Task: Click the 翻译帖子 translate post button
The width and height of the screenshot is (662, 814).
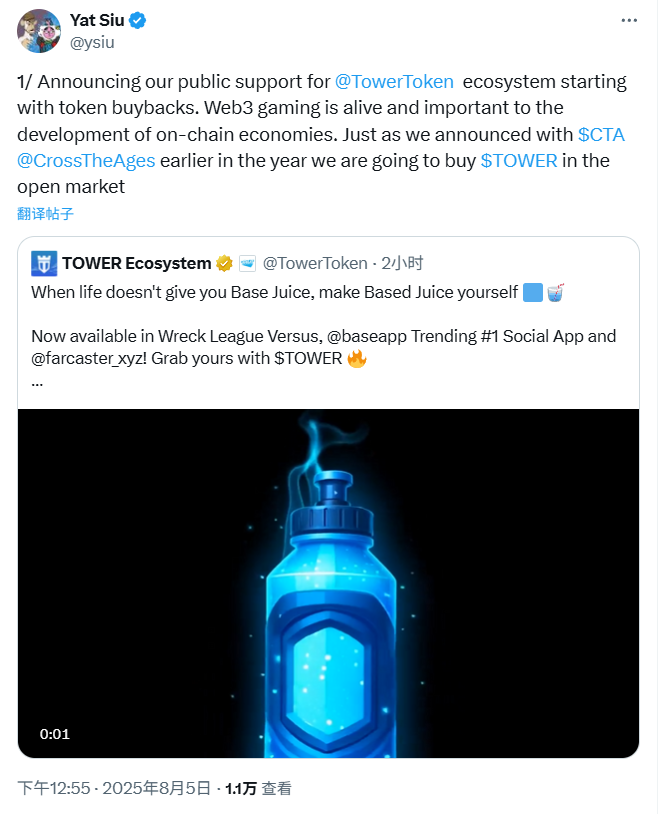Action: coord(46,213)
